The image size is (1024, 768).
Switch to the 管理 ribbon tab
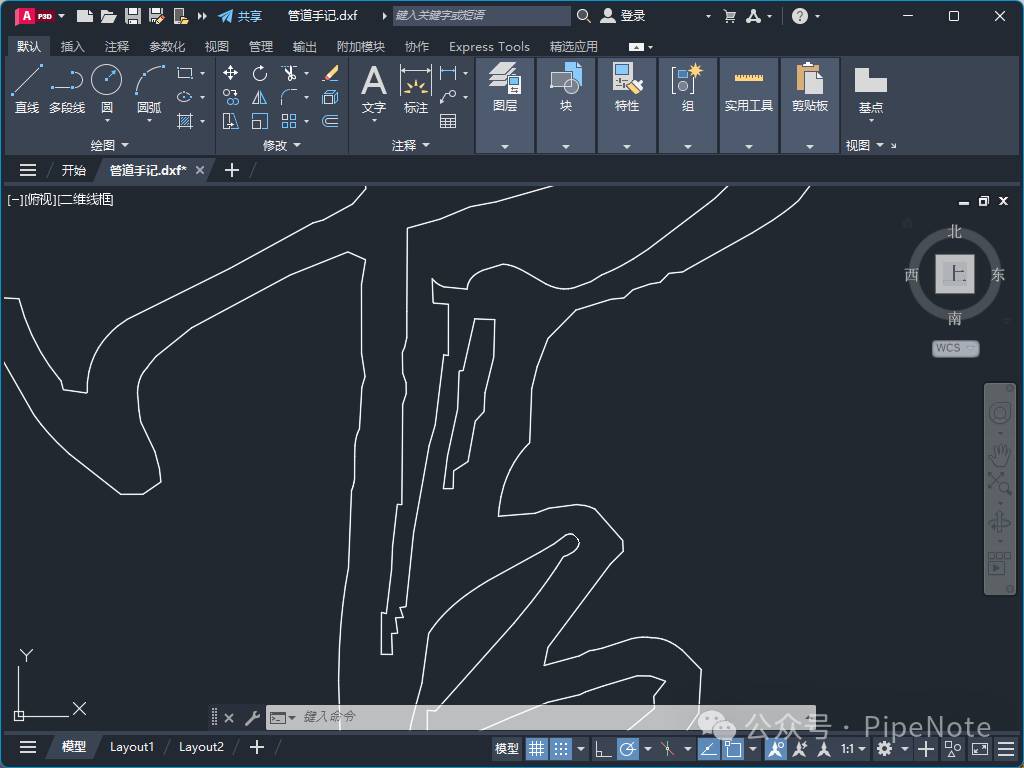pyautogui.click(x=261, y=46)
